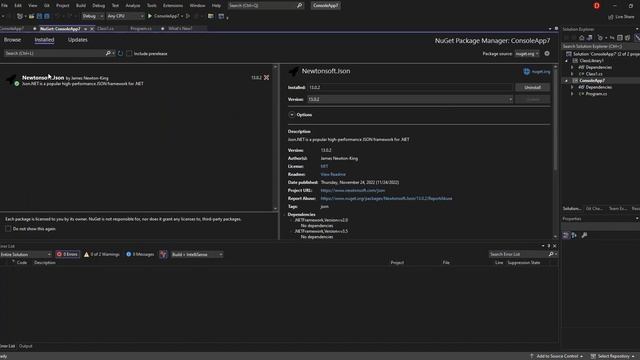This screenshot has height=360, width=640.
Task: Click the clear build filter icon in Error List
Action: [163, 254]
